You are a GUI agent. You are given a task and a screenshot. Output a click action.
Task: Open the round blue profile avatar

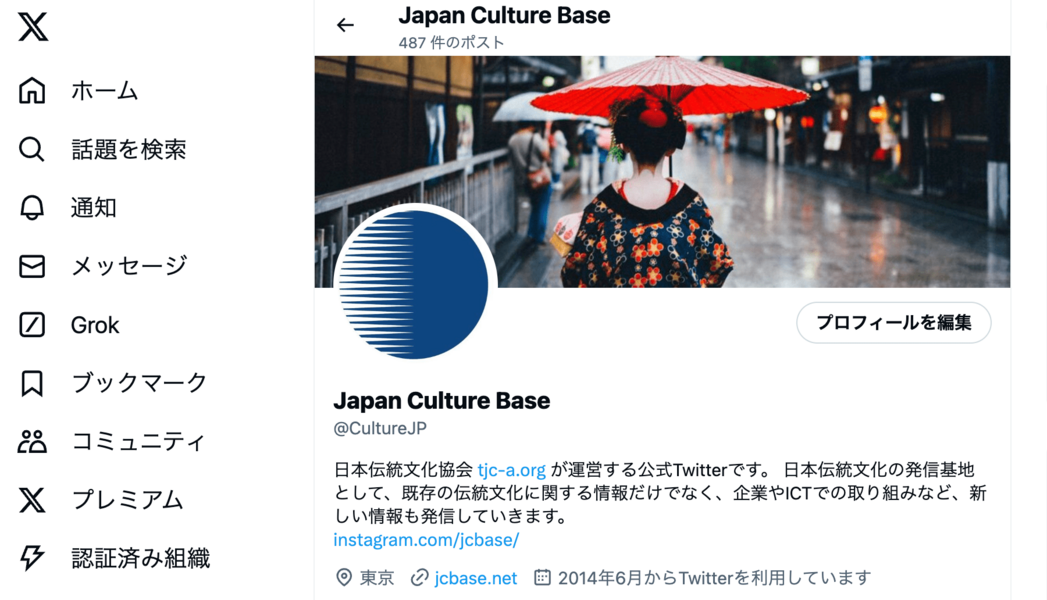pos(414,284)
